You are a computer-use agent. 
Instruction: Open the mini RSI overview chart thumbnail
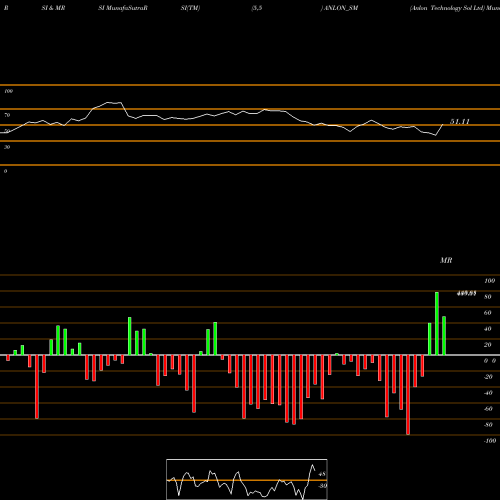[247, 479]
